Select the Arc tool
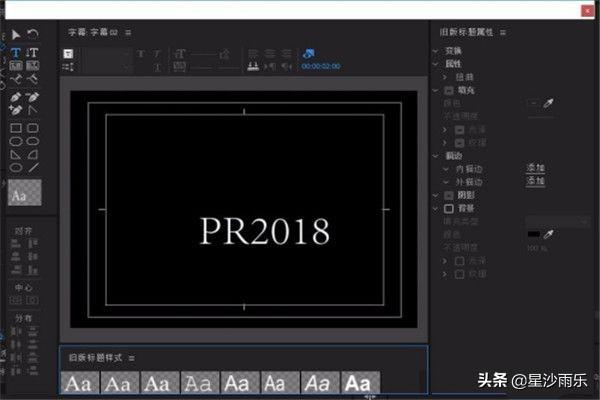The height and width of the screenshot is (400, 600). click(x=33, y=155)
